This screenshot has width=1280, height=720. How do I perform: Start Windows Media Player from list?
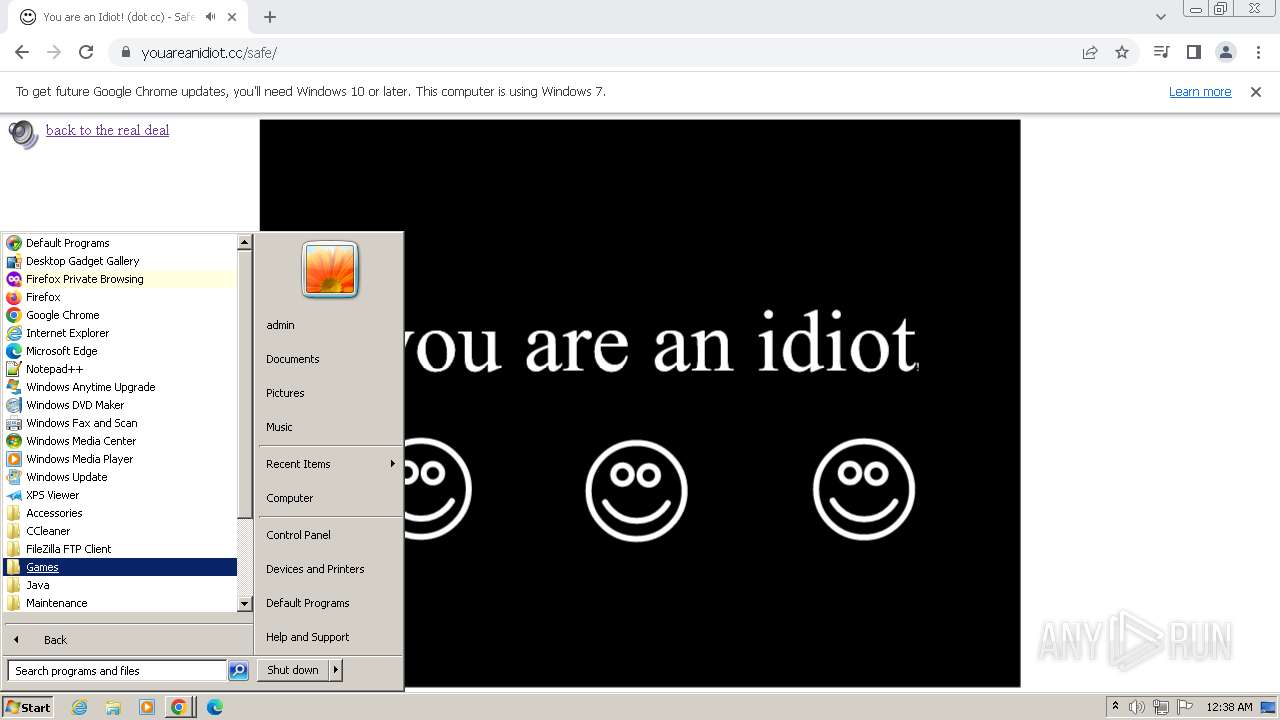click(x=120, y=459)
